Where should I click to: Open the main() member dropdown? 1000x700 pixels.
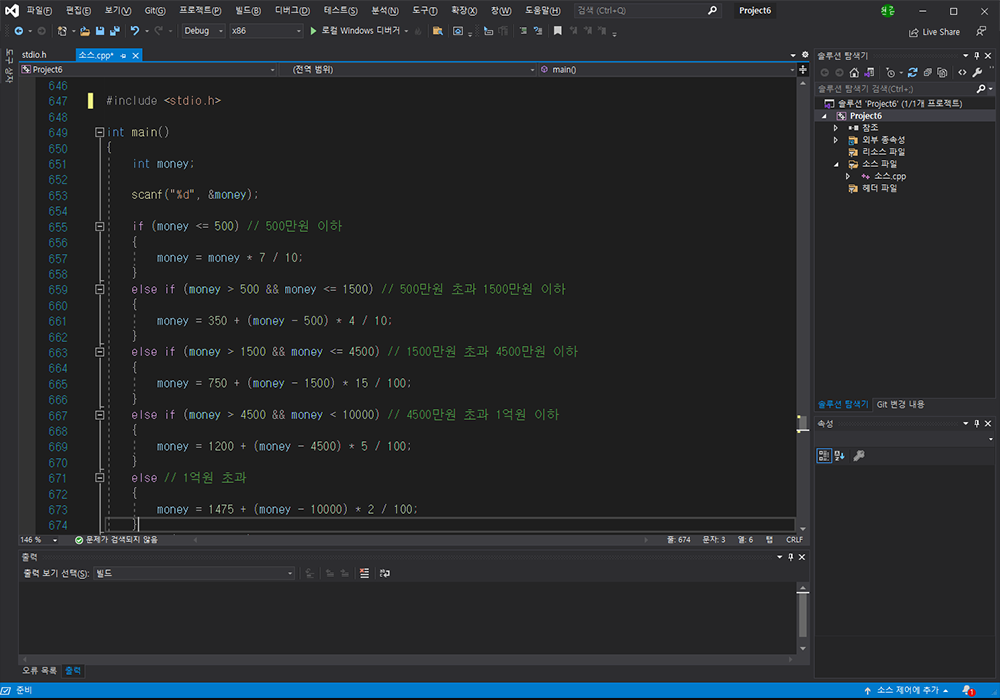666,69
